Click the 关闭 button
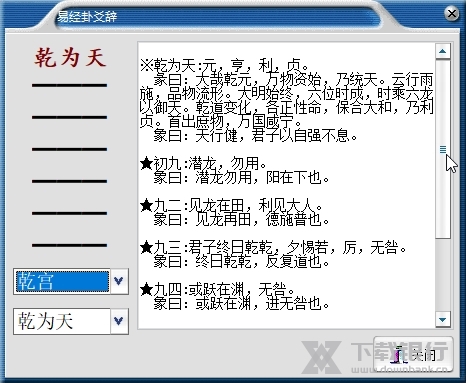466x383 pixels. [x=413, y=354]
